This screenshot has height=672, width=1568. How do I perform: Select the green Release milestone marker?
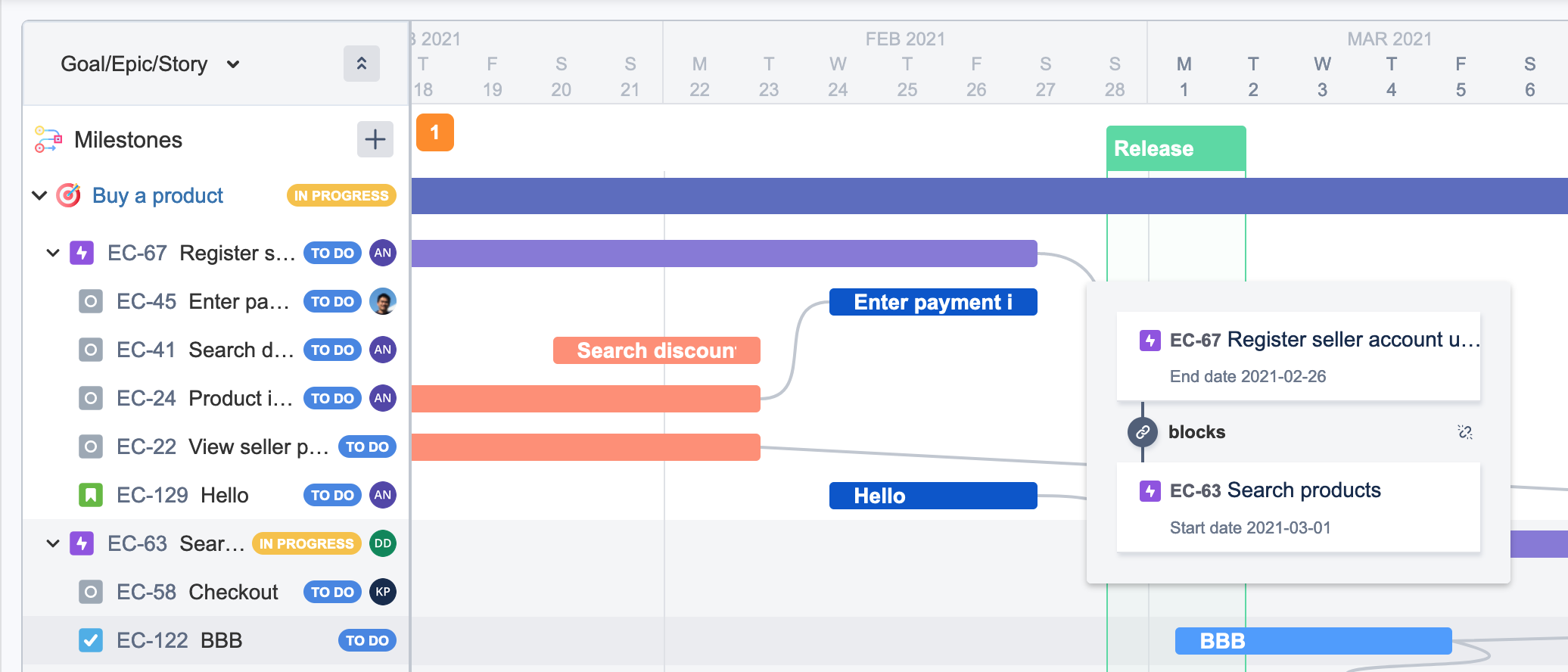1175,148
